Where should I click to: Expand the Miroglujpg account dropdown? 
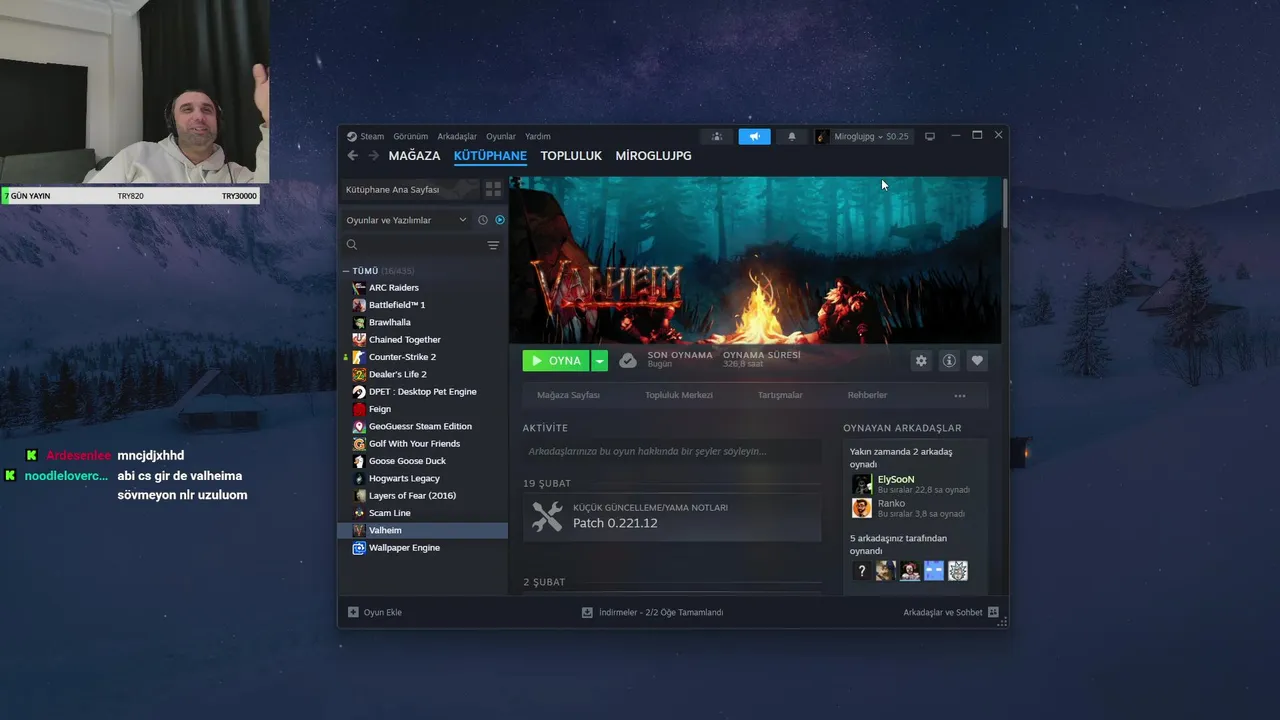click(863, 136)
